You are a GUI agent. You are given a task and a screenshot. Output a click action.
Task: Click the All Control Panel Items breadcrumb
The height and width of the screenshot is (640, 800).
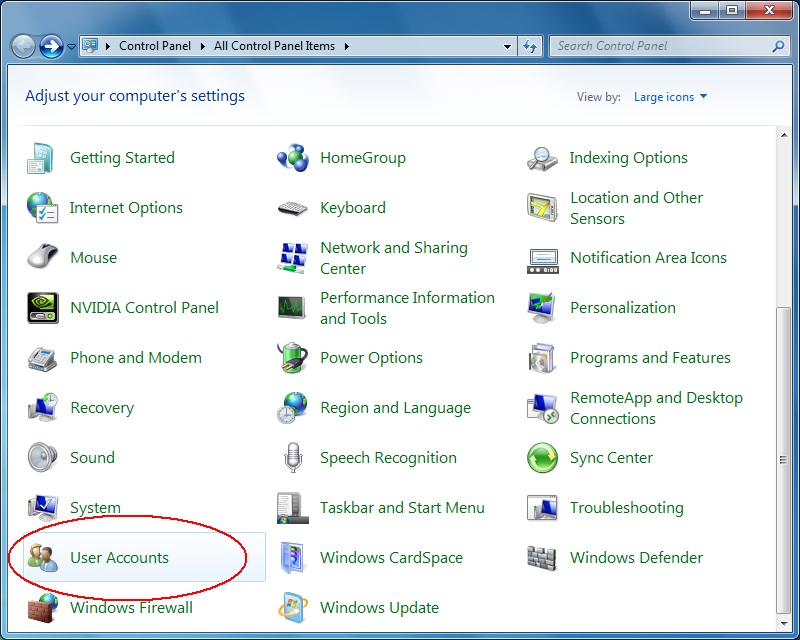[x=274, y=46]
